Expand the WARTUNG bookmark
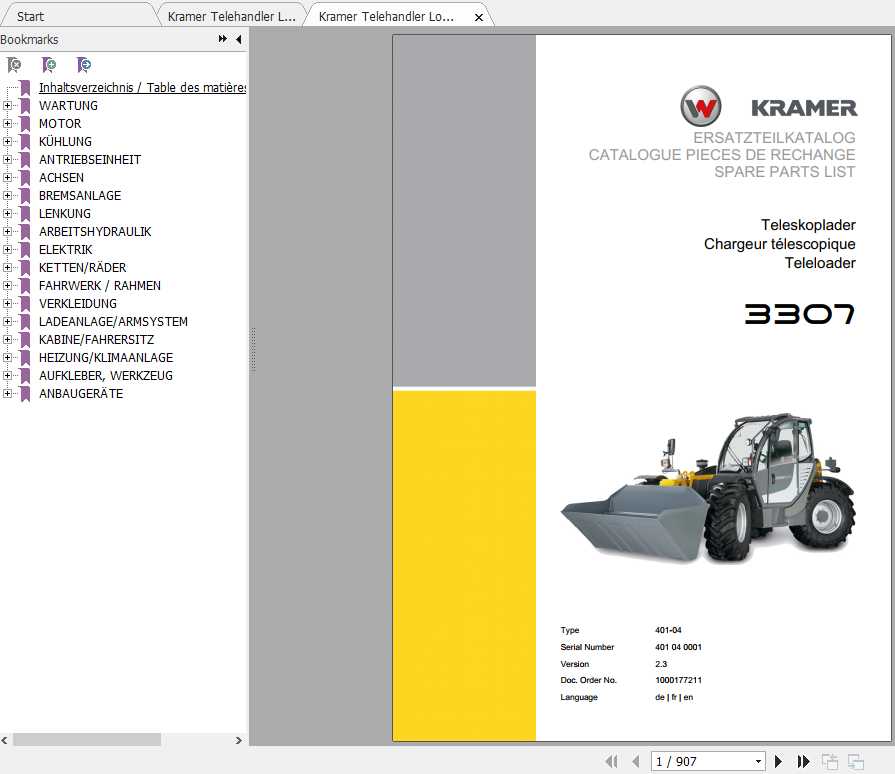The width and height of the screenshot is (895, 774). click(x=7, y=106)
